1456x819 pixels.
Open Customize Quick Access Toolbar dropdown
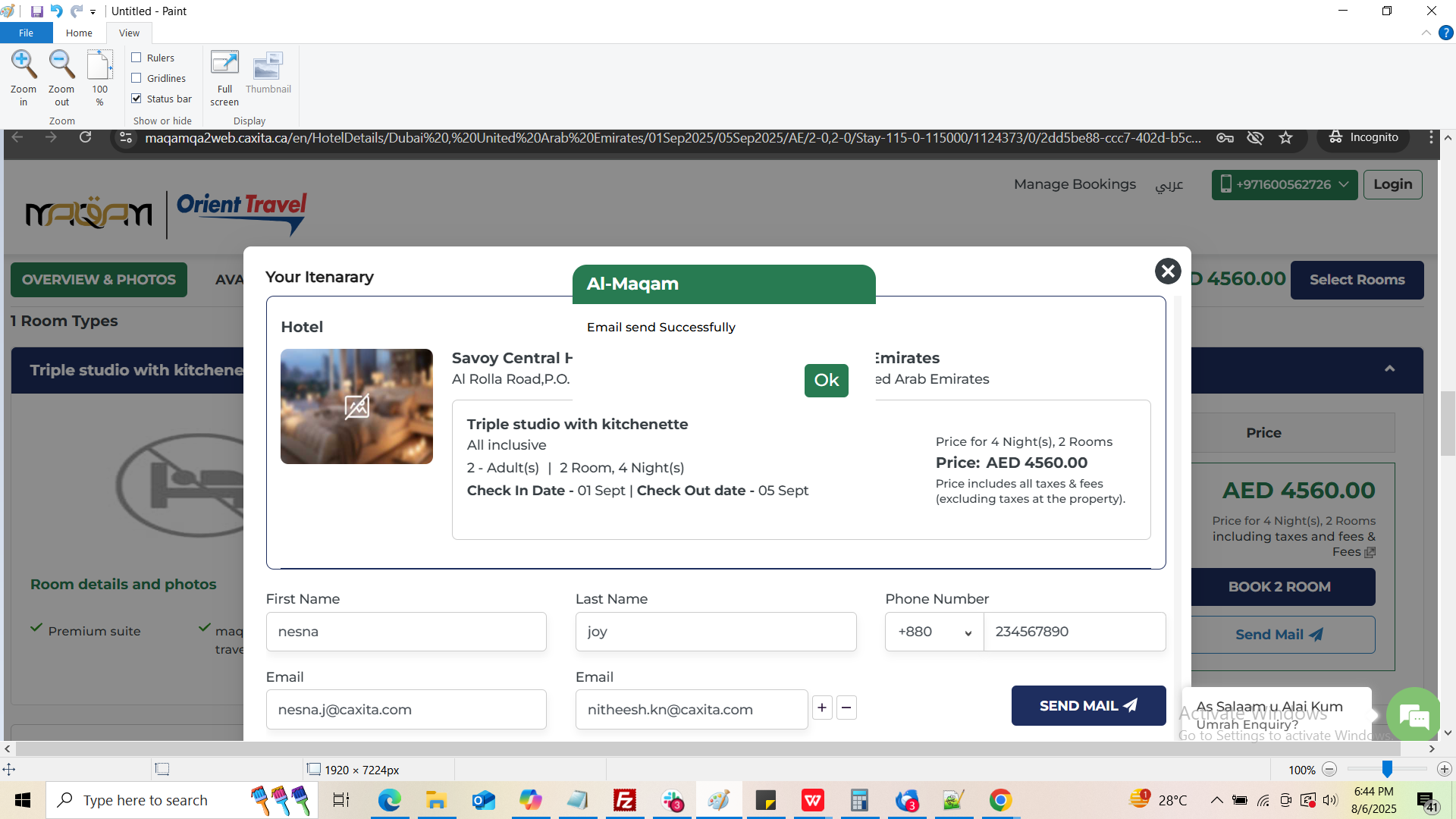coord(93,12)
